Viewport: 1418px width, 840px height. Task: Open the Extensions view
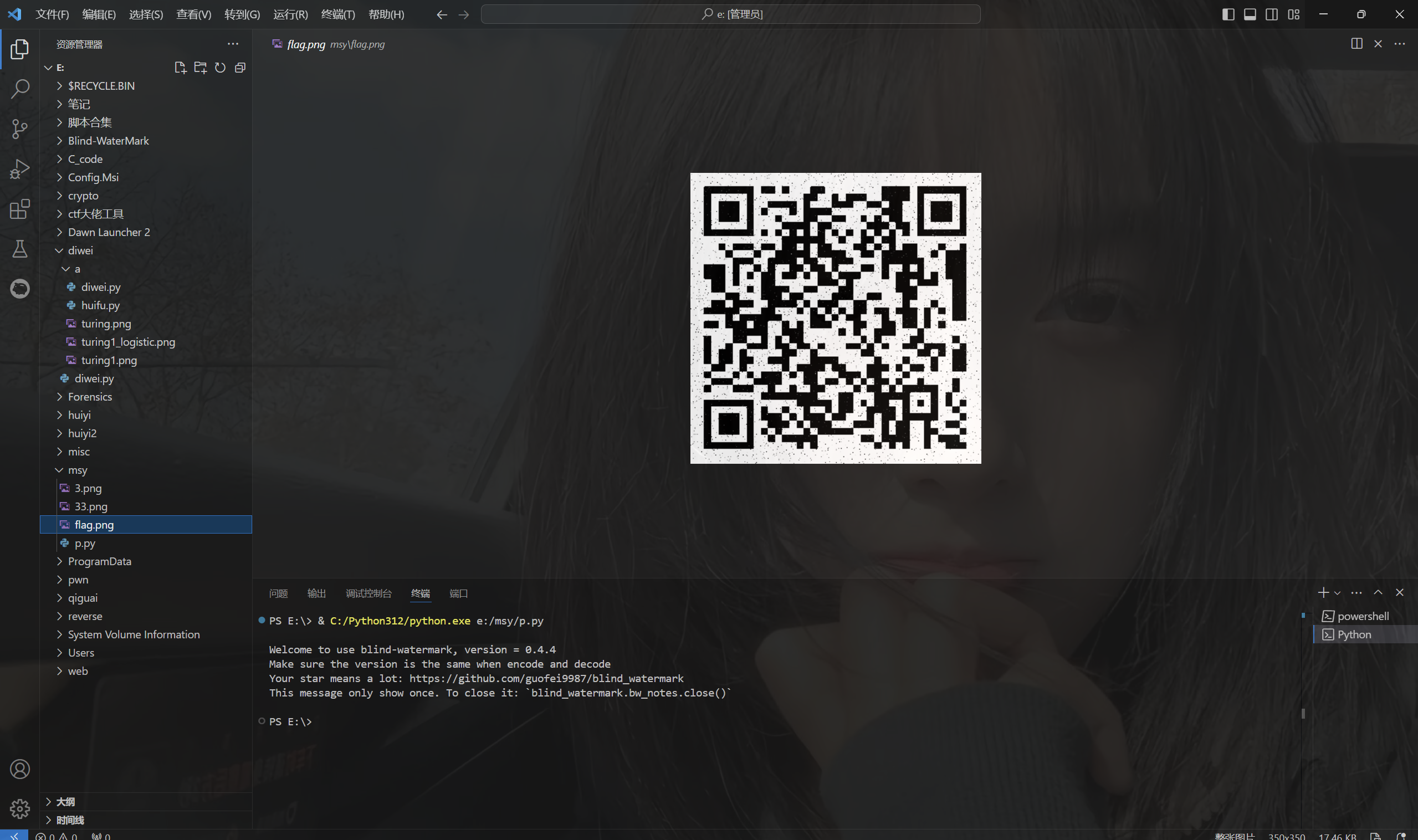[20, 209]
